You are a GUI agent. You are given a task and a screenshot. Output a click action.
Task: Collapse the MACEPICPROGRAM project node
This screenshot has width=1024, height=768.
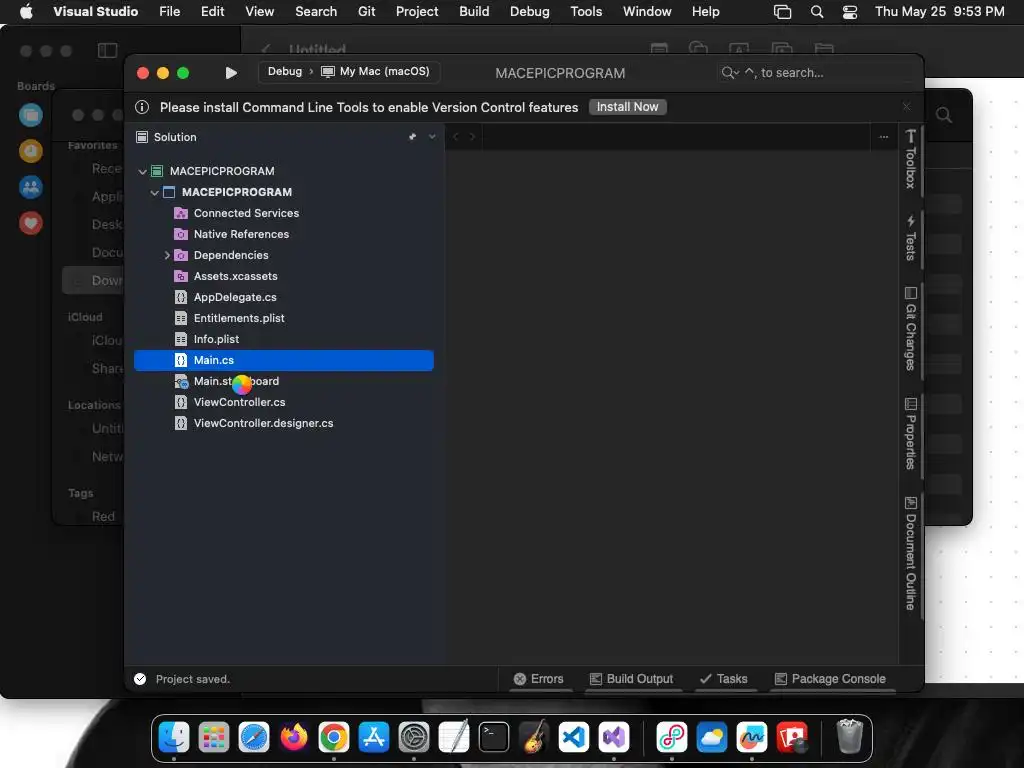[x=155, y=192]
